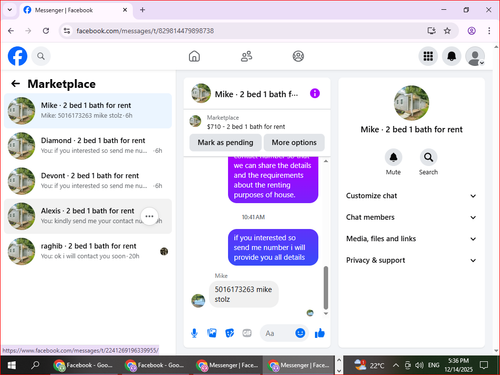The width and height of the screenshot is (500, 375).
Task: Click the install app icon in address bar
Action: (431, 31)
